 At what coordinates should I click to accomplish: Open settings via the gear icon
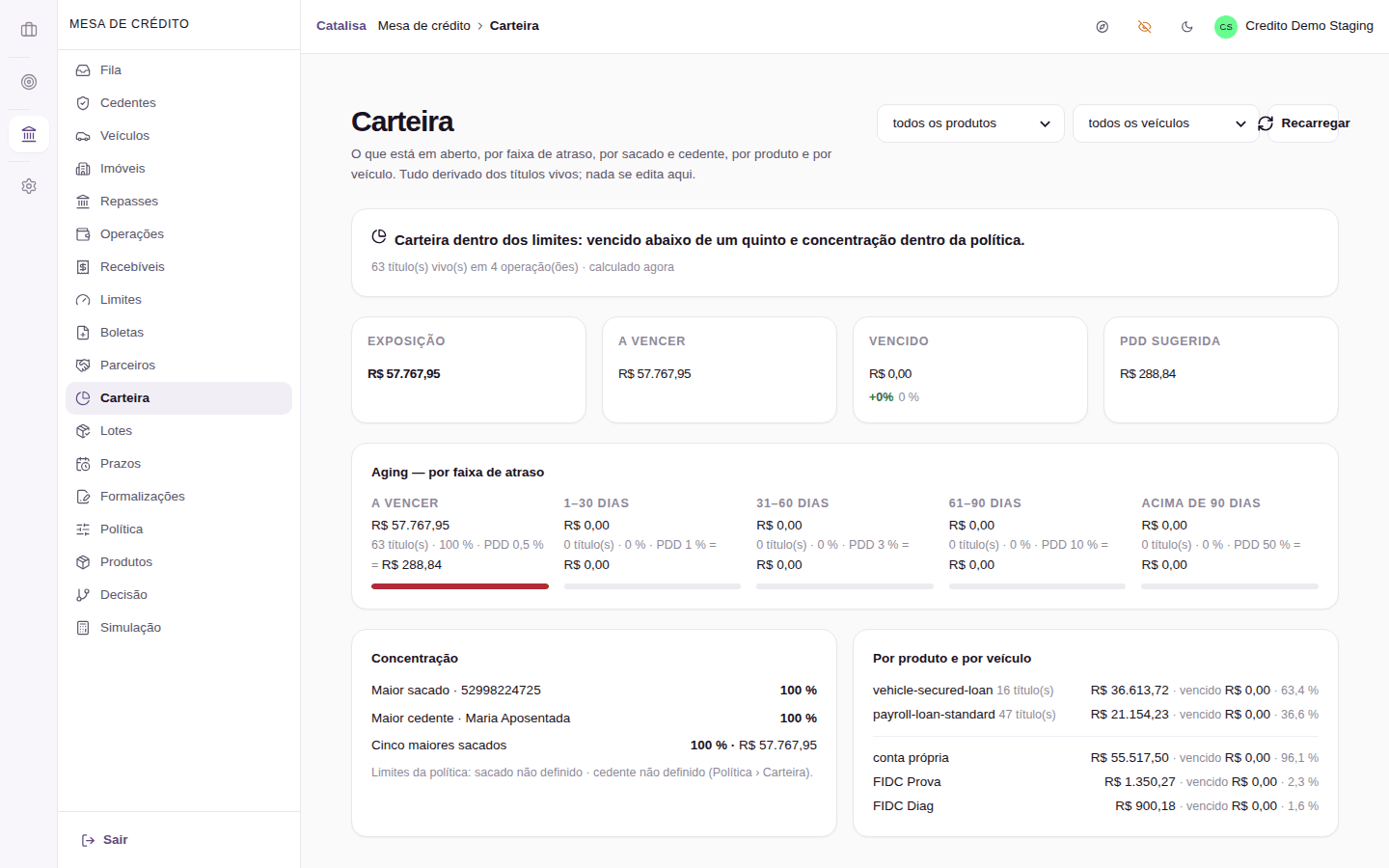[x=29, y=186]
